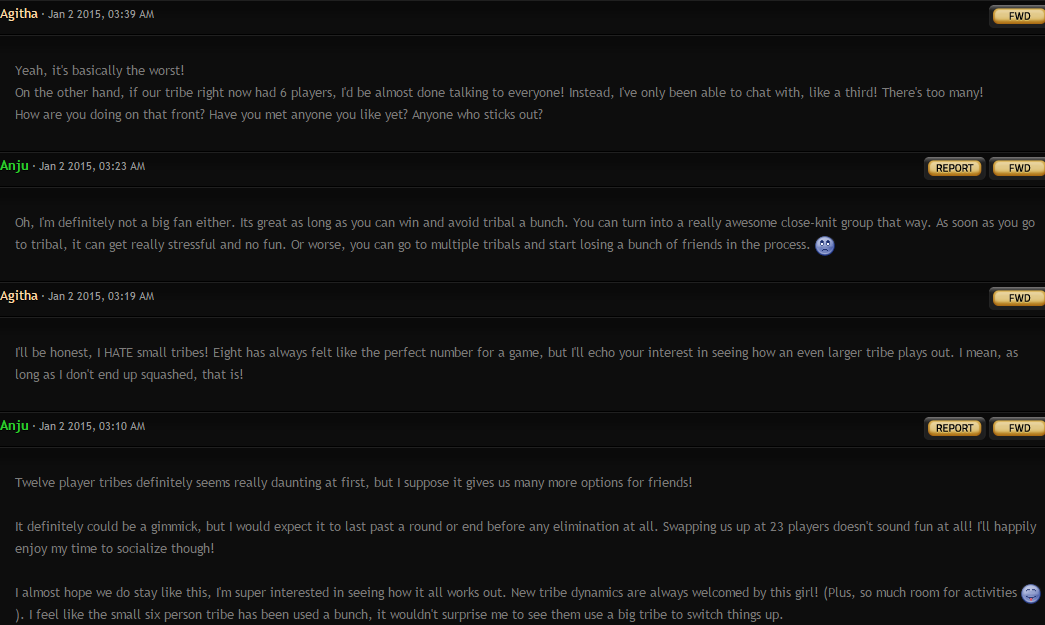Image resolution: width=1045 pixels, height=625 pixels.
Task: Click the 'It definitely could be a gimmick' paragraph
Action: pos(526,537)
